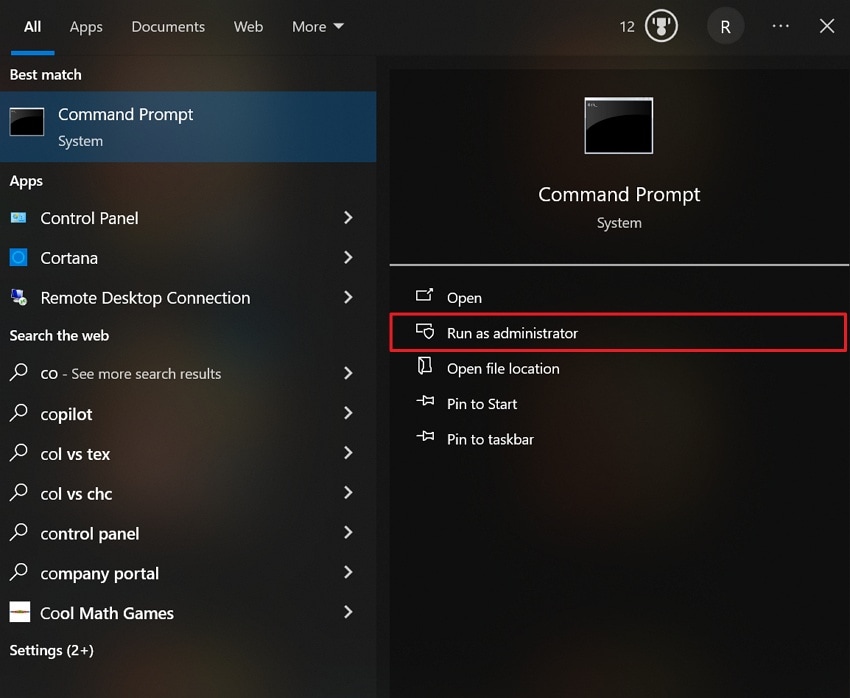Viewport: 850px width, 698px height.
Task: Expand the Settings (2+) section
Action: click(51, 650)
